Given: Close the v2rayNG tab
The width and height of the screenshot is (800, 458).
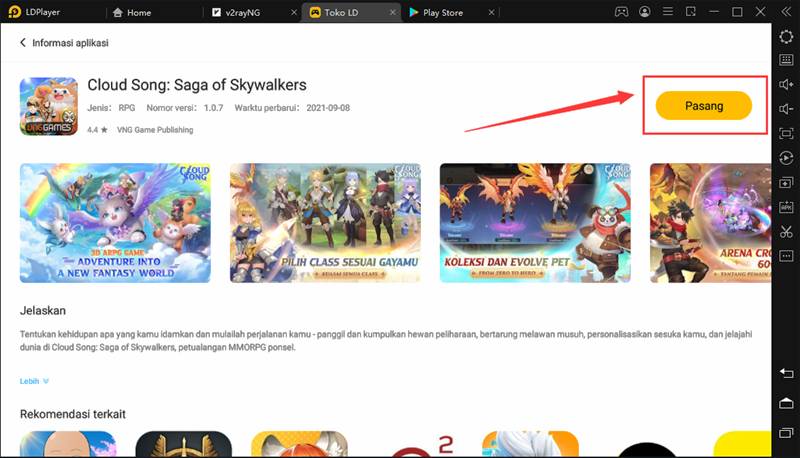Looking at the screenshot, I should (294, 12).
